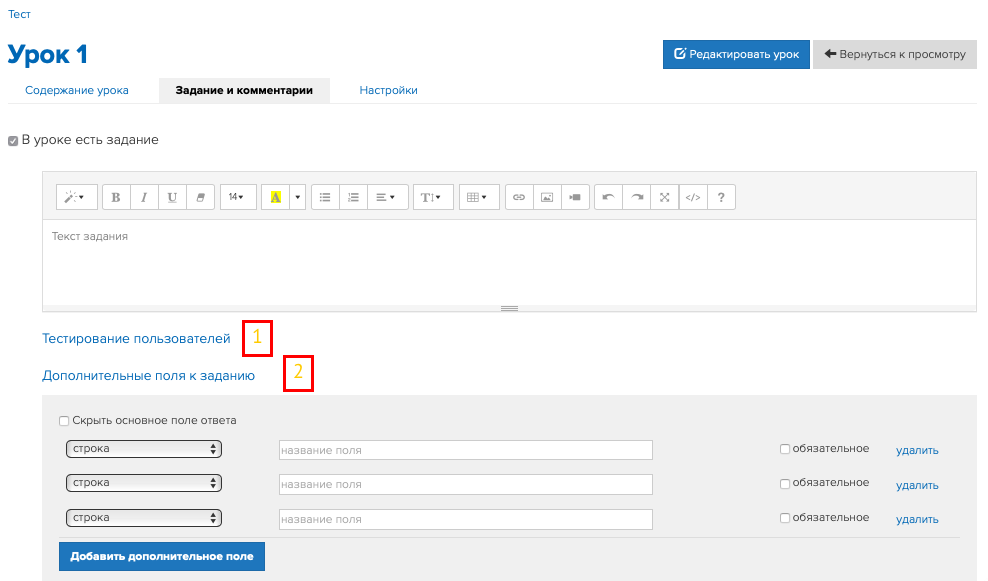Open the magic wand style menu

click(76, 197)
